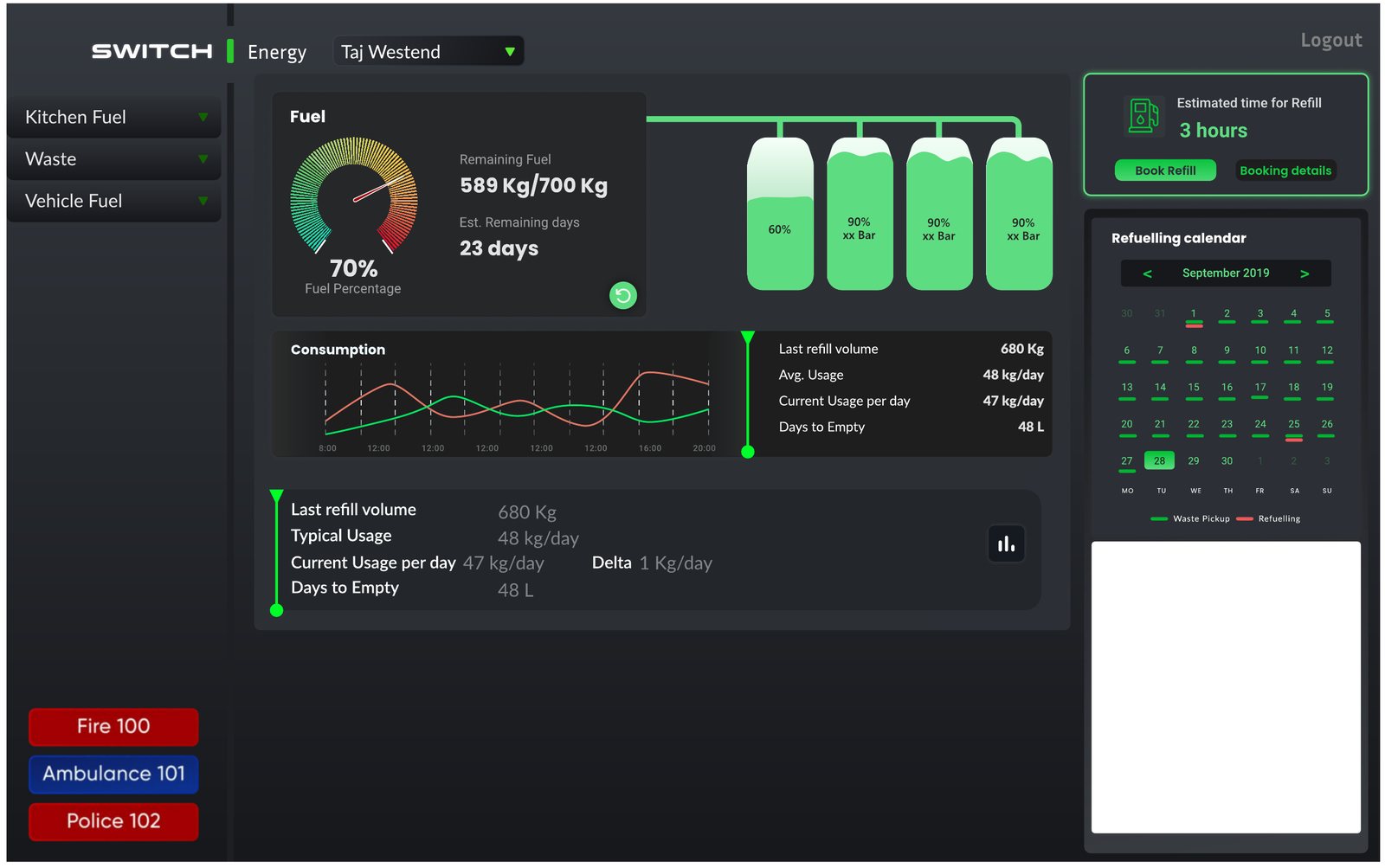Image resolution: width=1385 pixels, height=868 pixels.
Task: Click the fuel pump icon in refill card
Action: coord(1143,116)
